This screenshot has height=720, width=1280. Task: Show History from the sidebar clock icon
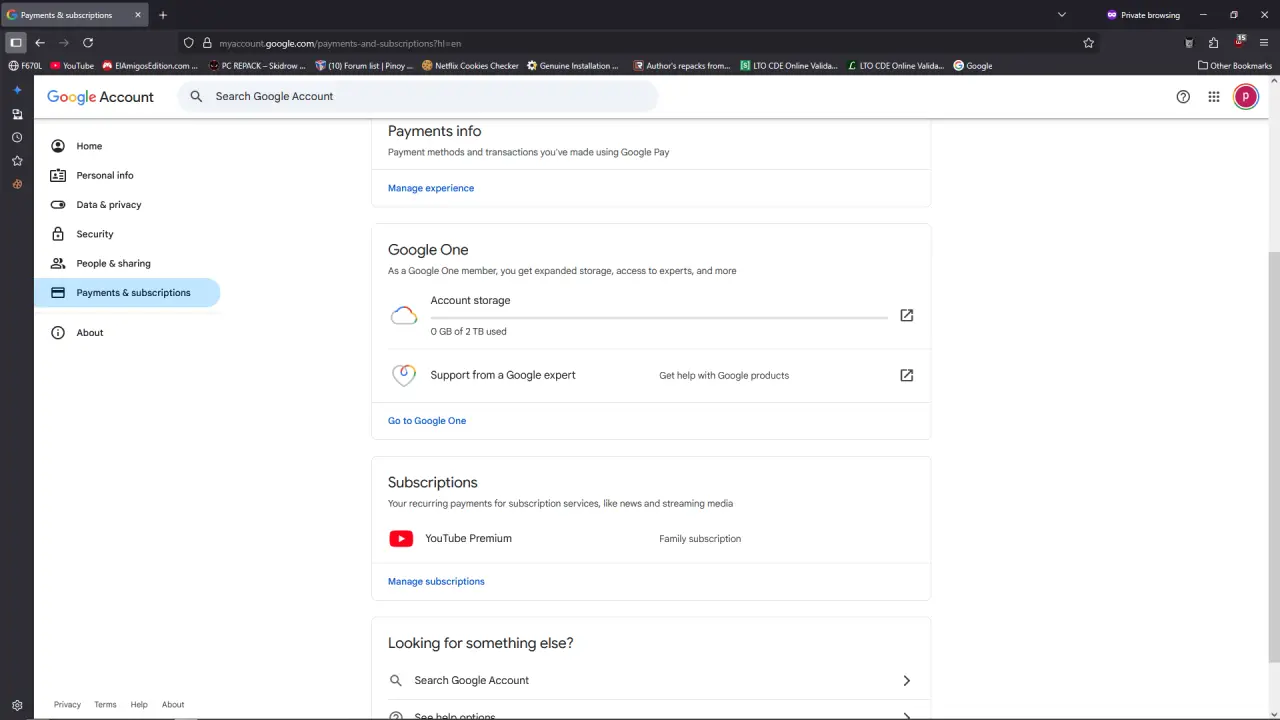click(17, 137)
